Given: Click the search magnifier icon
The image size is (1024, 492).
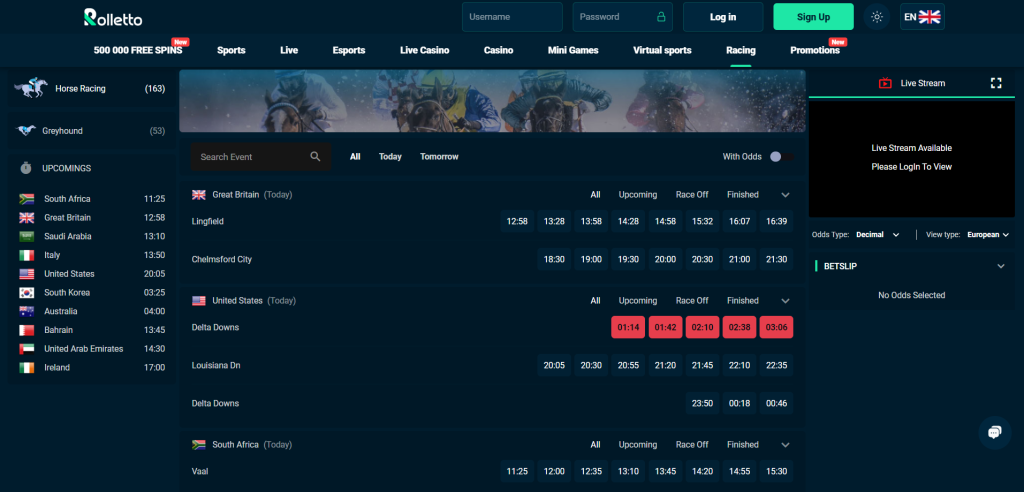Looking at the screenshot, I should point(315,157).
